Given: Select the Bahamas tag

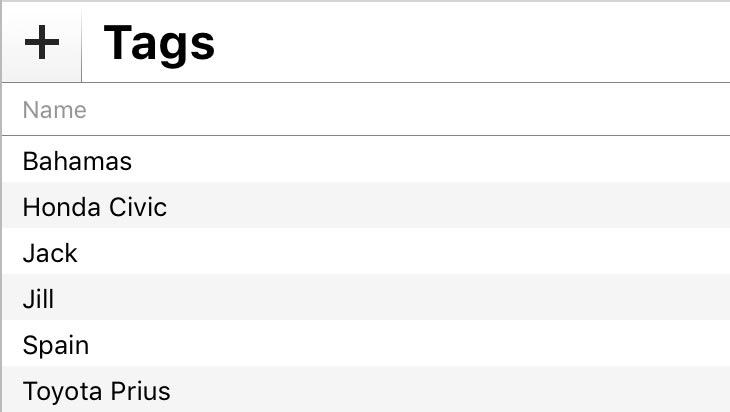Looking at the screenshot, I should click(77, 161).
